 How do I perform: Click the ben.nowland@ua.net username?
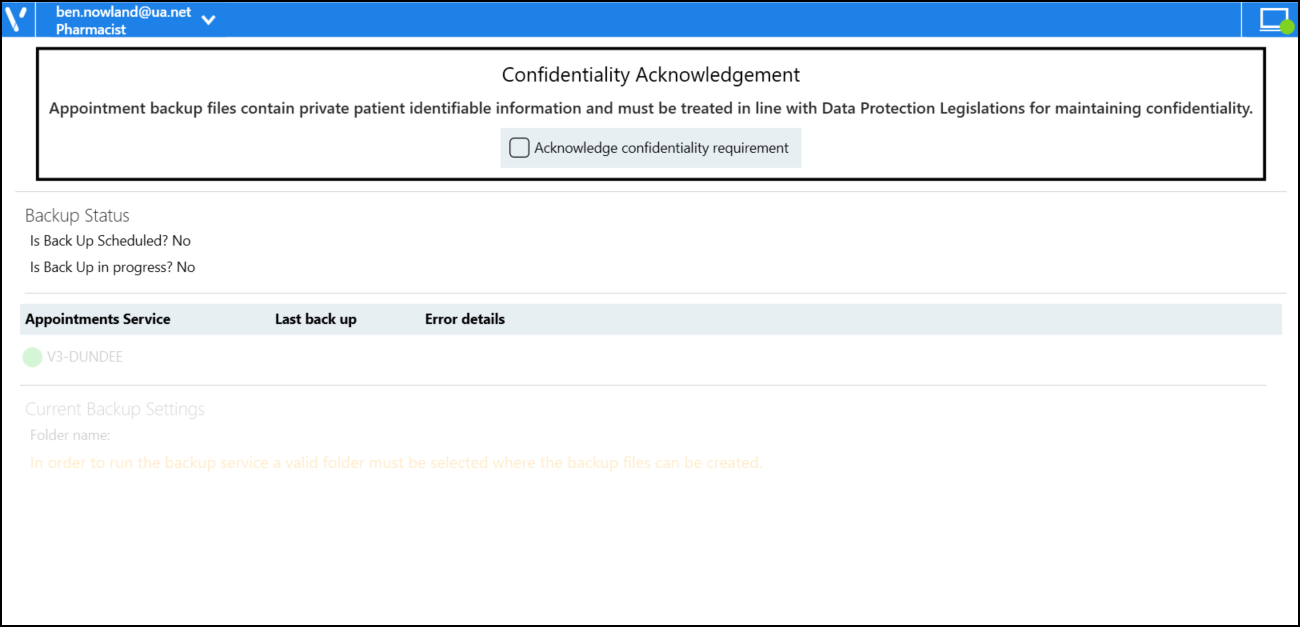click(x=123, y=12)
